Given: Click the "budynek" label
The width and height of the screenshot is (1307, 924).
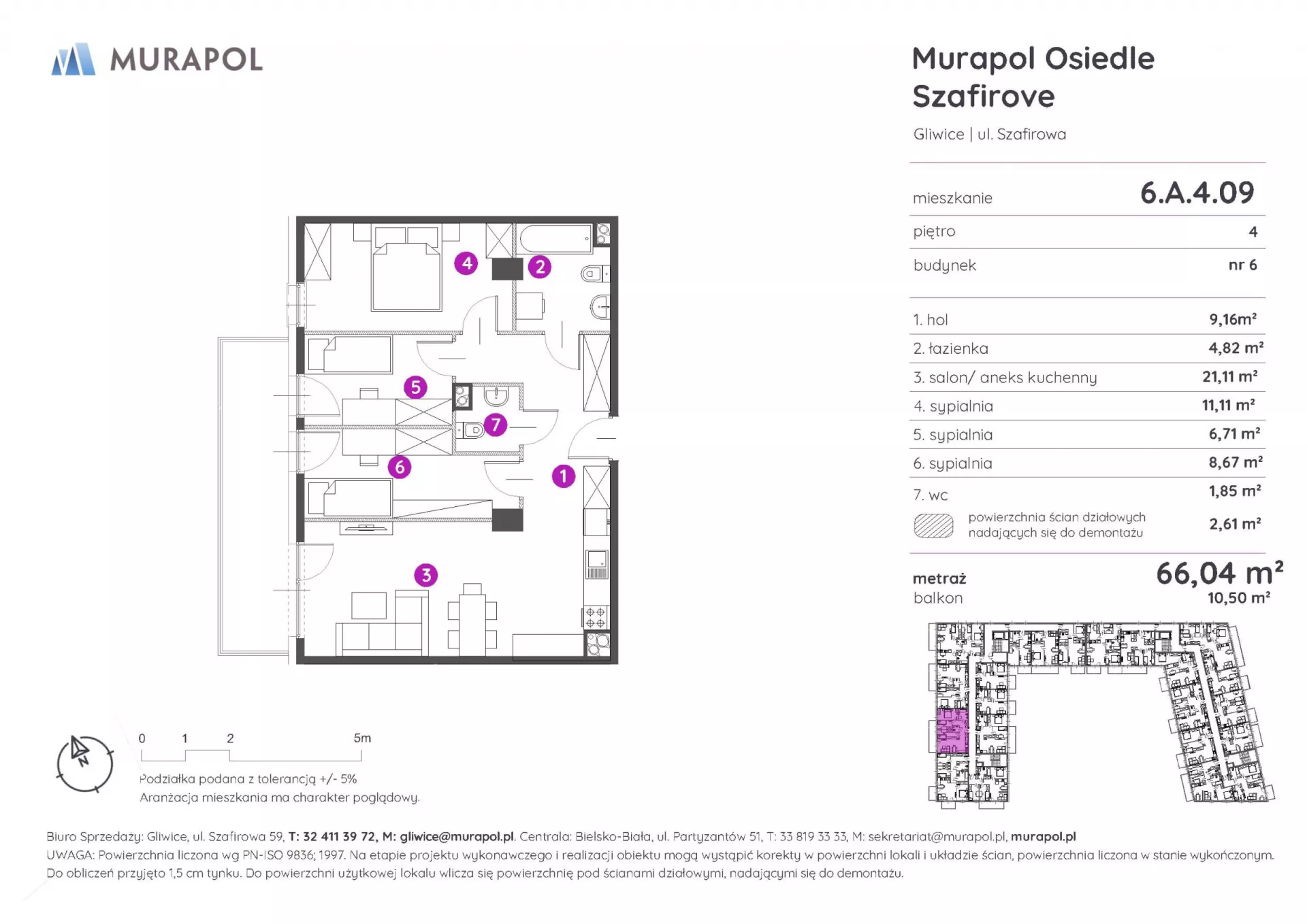Looking at the screenshot, I should coord(945,265).
